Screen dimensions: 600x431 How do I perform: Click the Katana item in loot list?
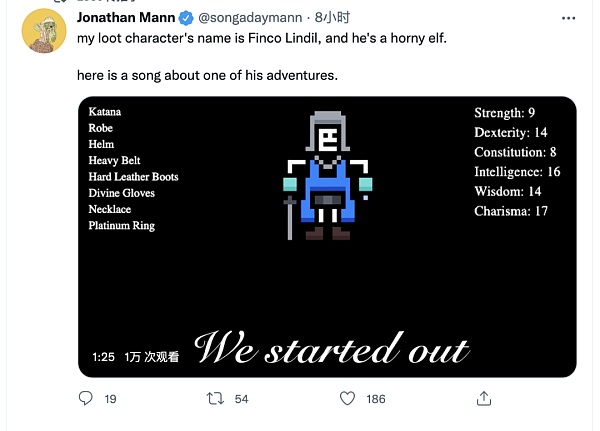105,112
